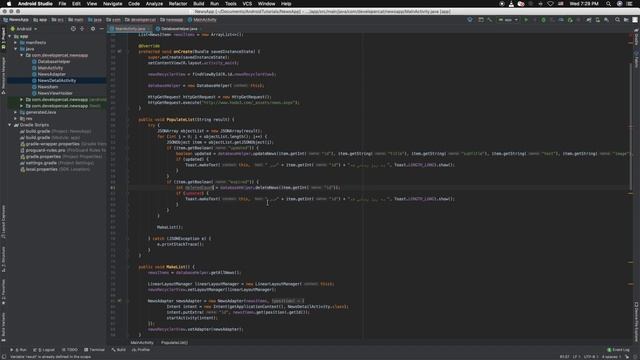Open the AVD Manager icon
This screenshot has height=360, width=640.
click(x=598, y=20)
